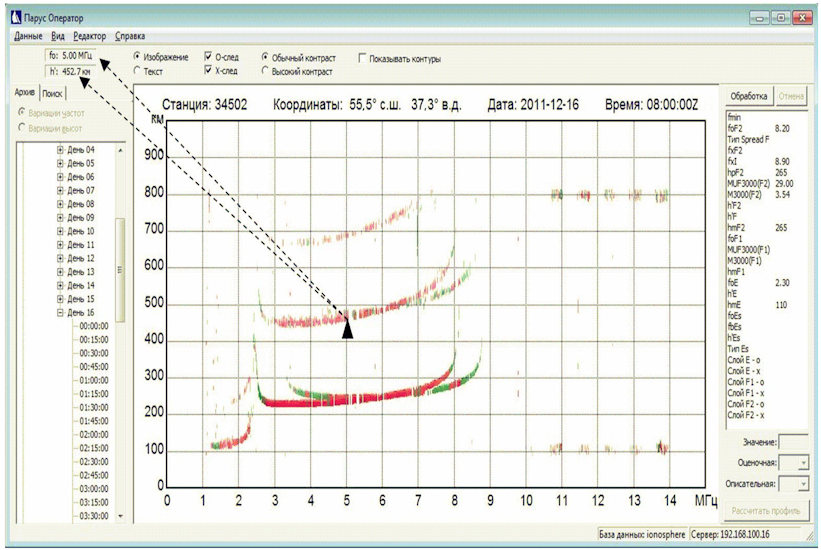The height and width of the screenshot is (550, 821).
Task: Toggle the Х-след checkbox
Action: click(208, 70)
